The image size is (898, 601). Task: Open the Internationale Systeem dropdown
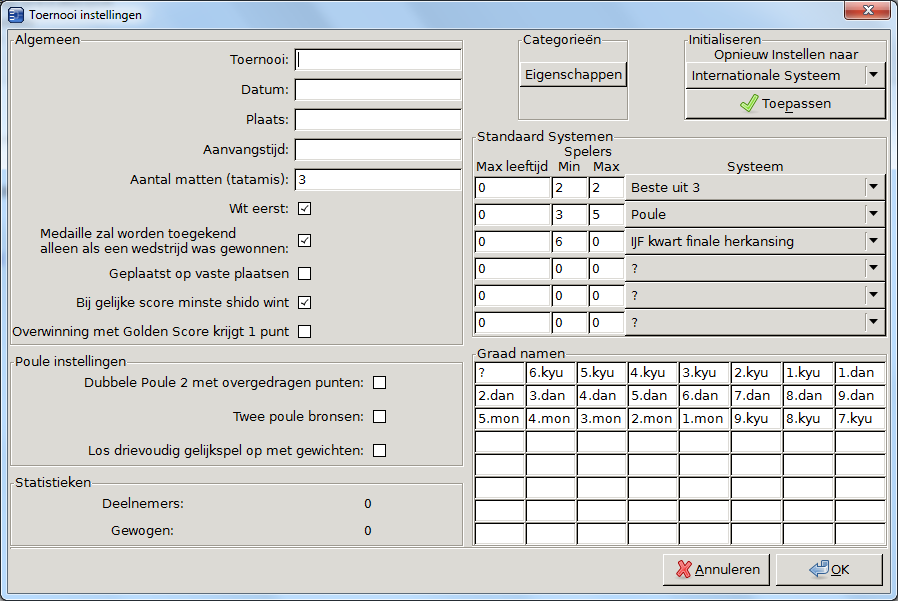(x=874, y=75)
